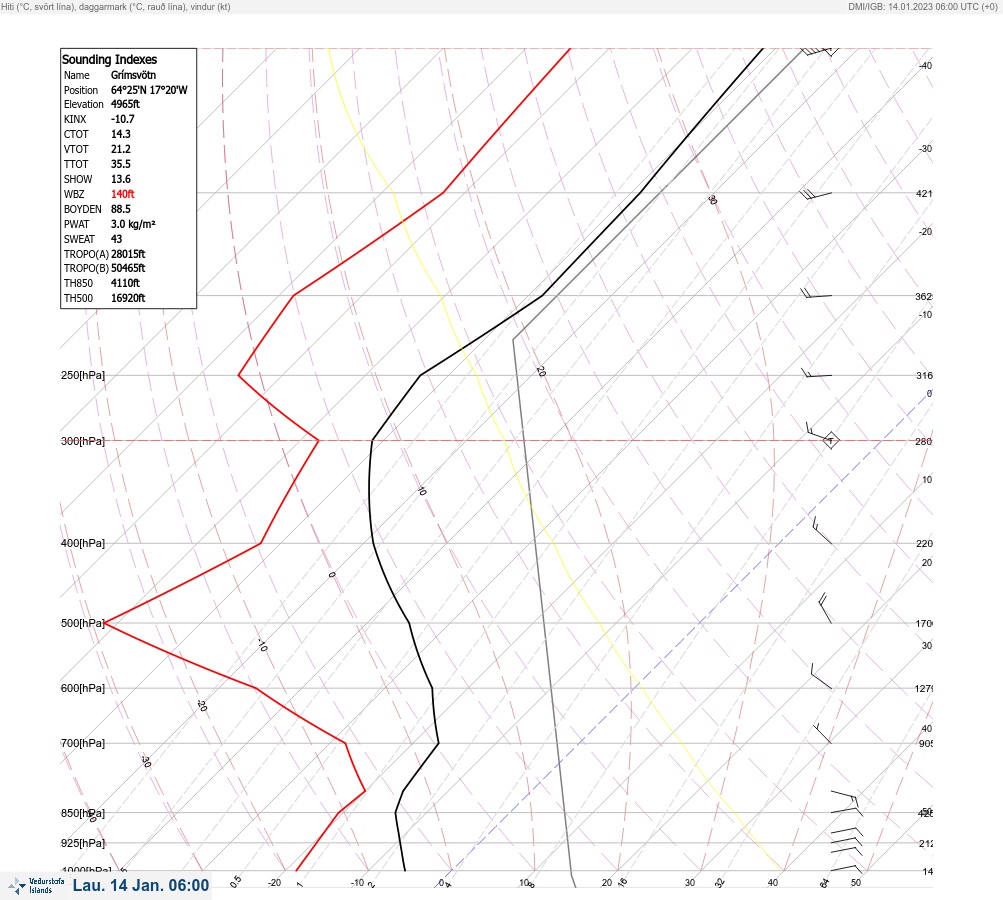Select the TH500 value 16920ft

point(128,298)
